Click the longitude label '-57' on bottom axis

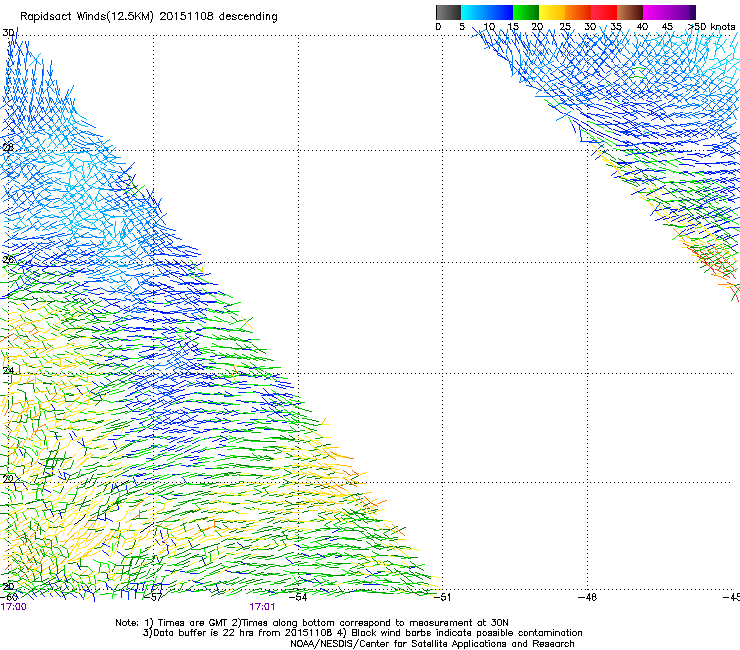click(153, 597)
